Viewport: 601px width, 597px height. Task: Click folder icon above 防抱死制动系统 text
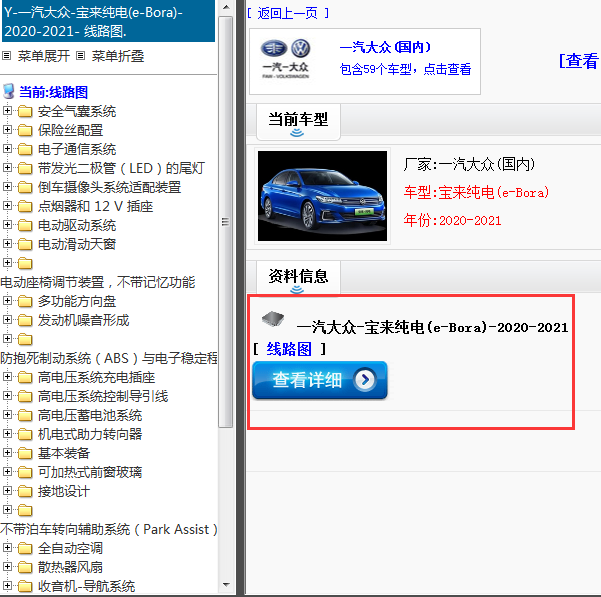coord(25,339)
